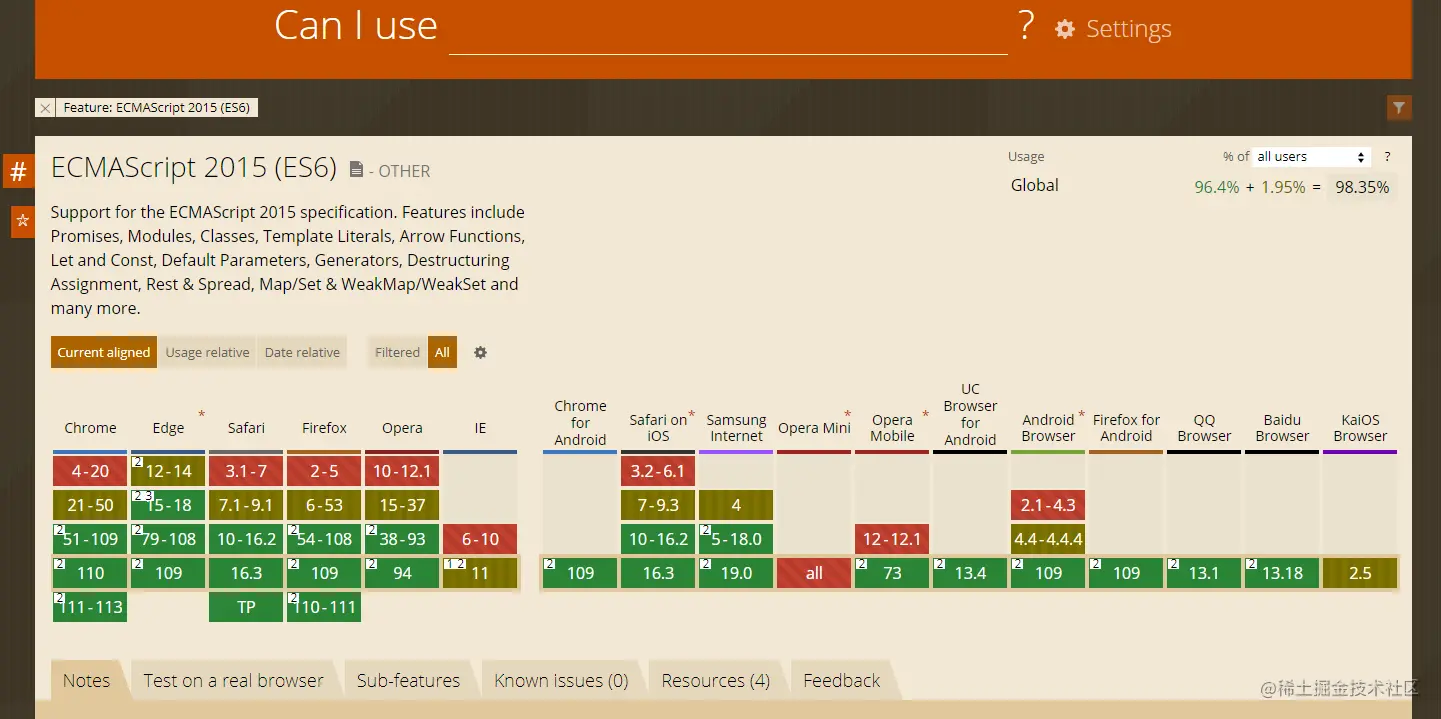Click the orange hash permalink icon
The image size is (1441, 719).
pos(18,172)
